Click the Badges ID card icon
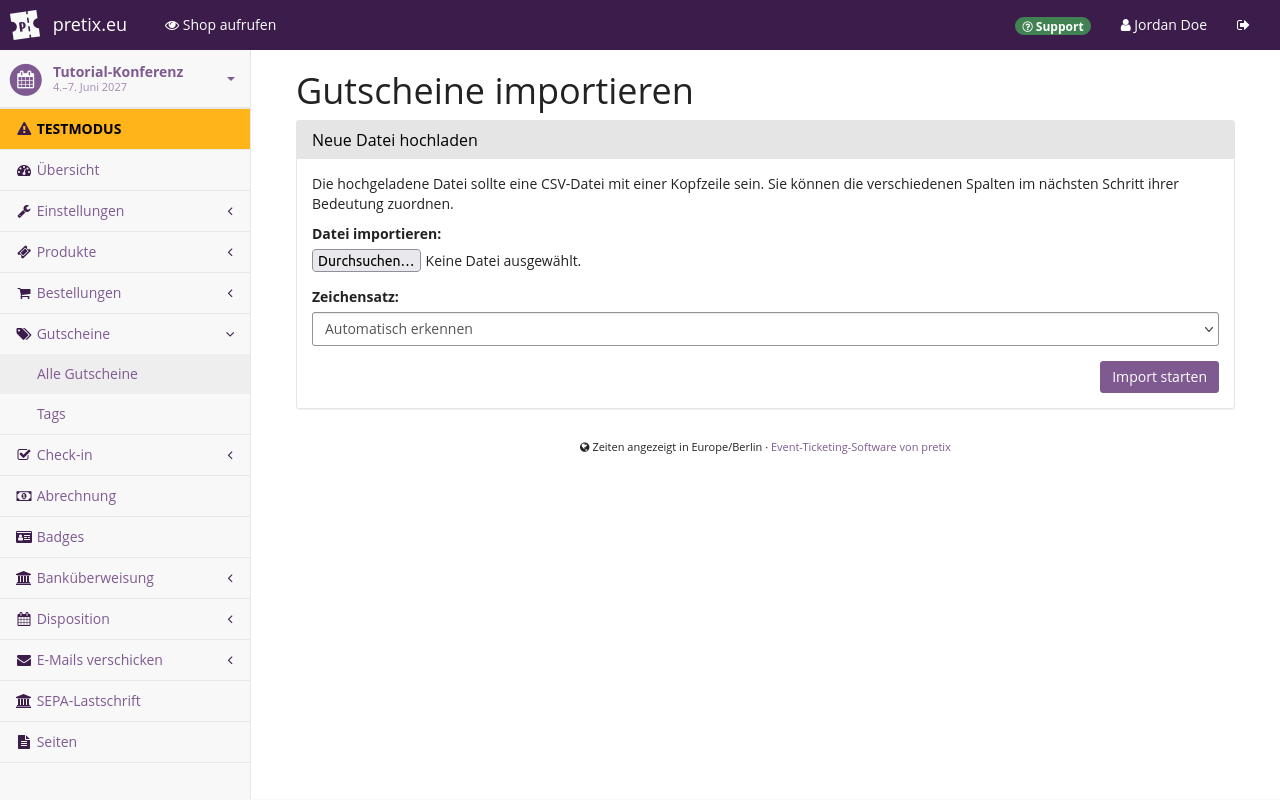1280x800 pixels. click(24, 537)
